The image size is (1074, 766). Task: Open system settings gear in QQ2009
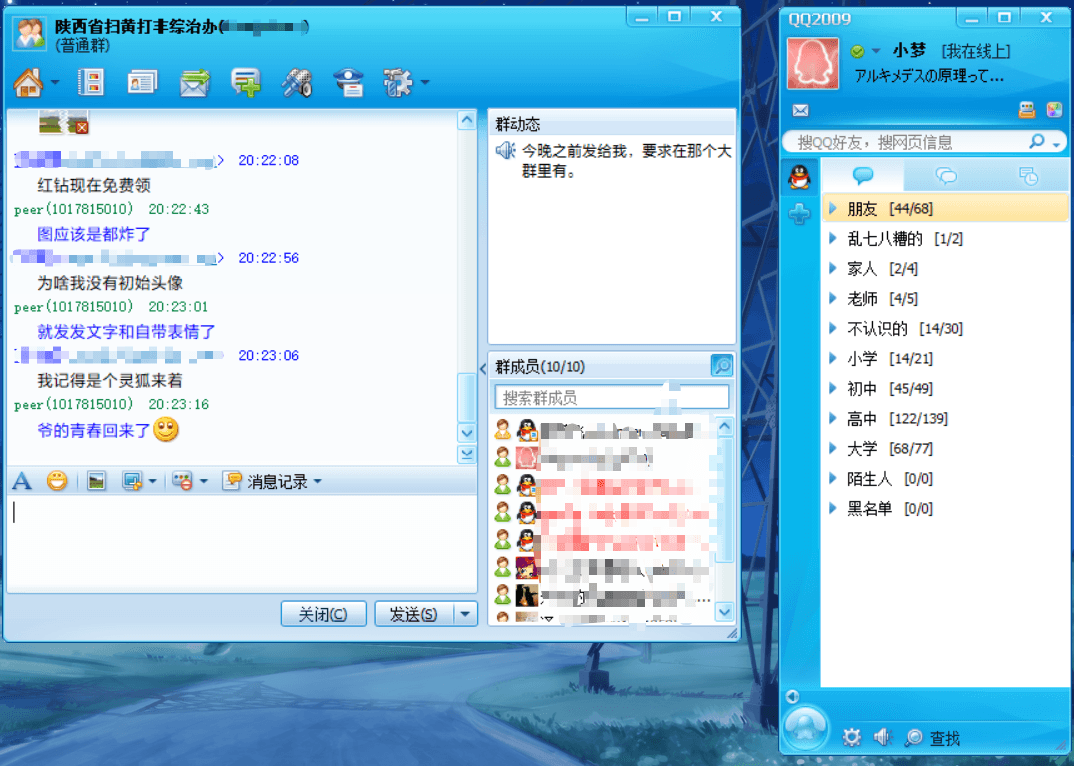851,737
